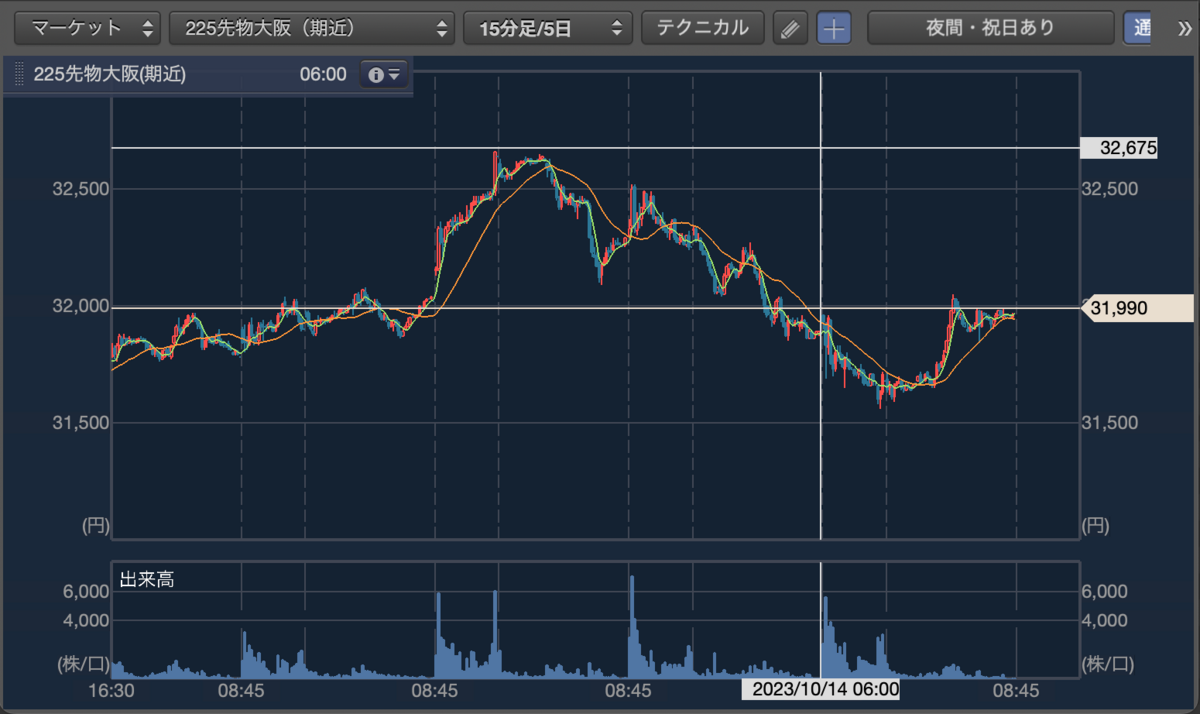Click the rightmost 08:45 time axis label
Image resolution: width=1200 pixels, height=714 pixels.
pos(1016,689)
